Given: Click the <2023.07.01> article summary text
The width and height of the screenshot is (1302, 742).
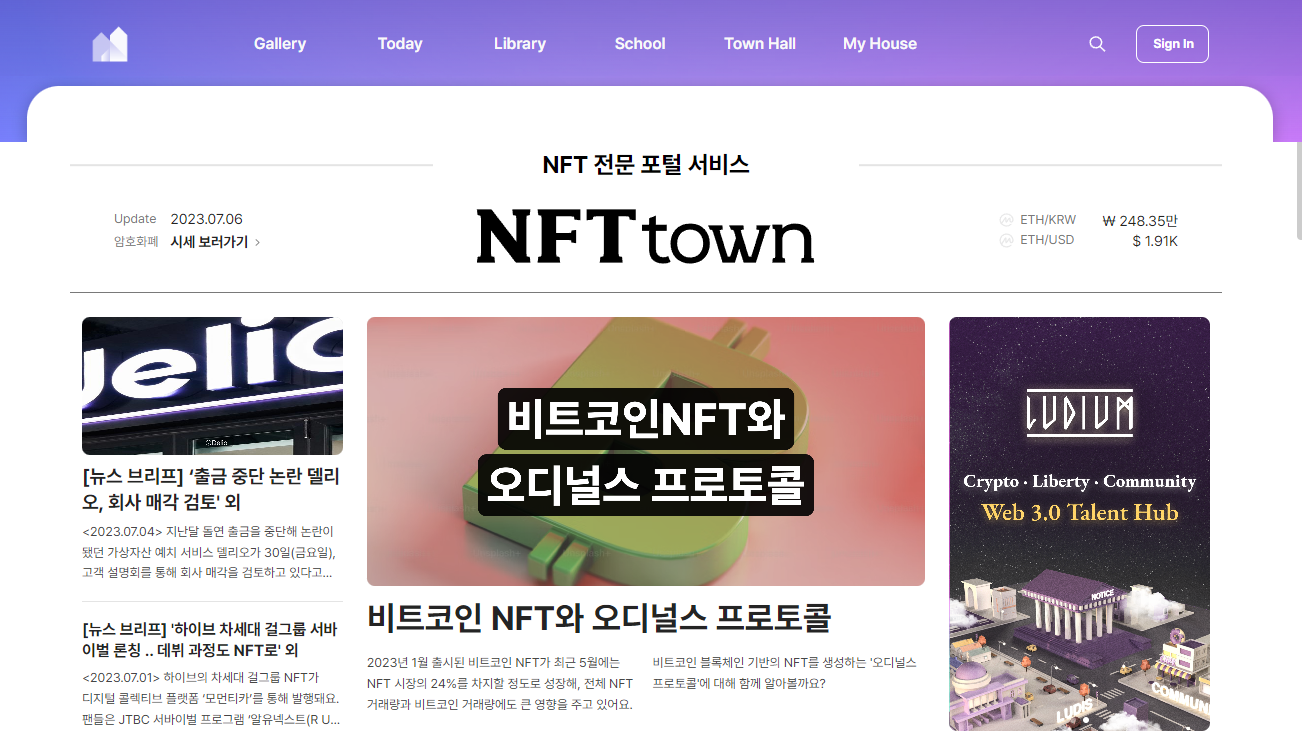Looking at the screenshot, I should (212, 698).
